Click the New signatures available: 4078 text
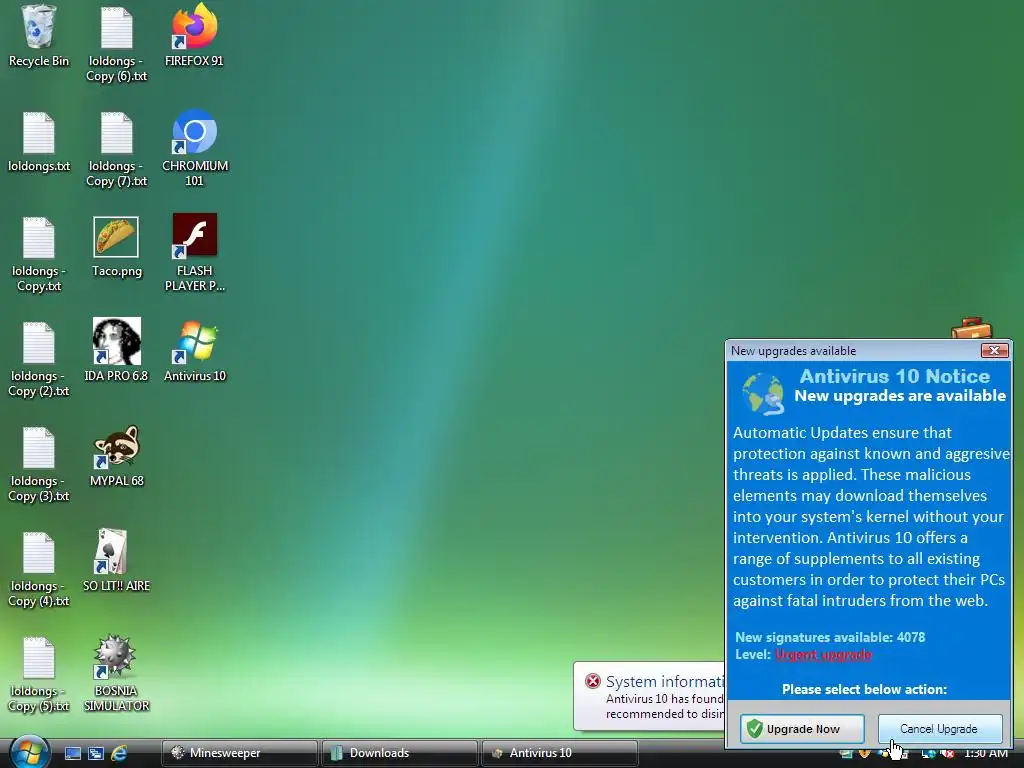1024x768 pixels. click(830, 637)
